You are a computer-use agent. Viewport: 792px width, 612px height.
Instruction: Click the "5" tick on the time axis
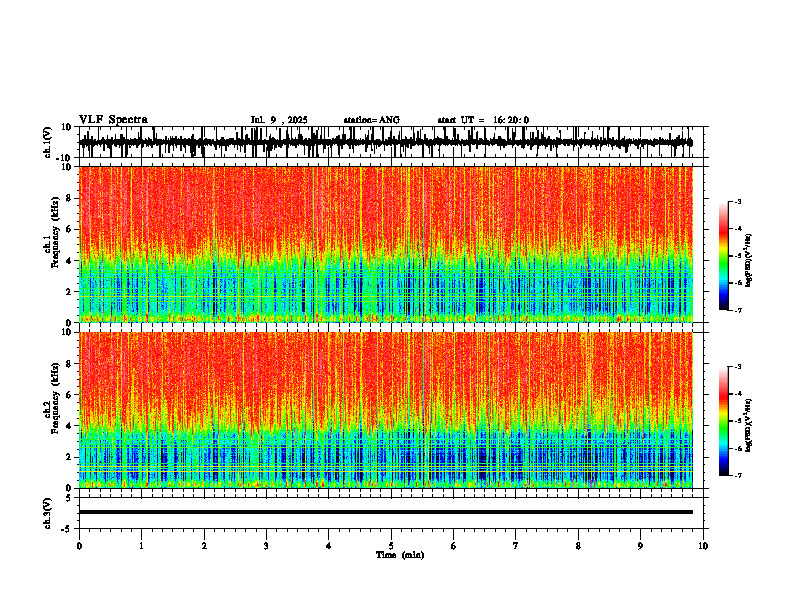point(391,546)
